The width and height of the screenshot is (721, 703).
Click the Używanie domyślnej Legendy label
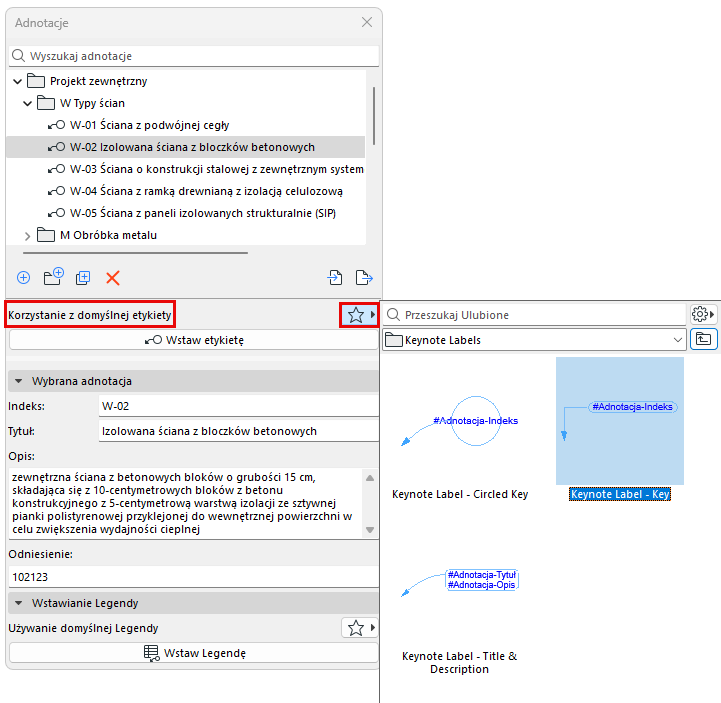pos(83,628)
